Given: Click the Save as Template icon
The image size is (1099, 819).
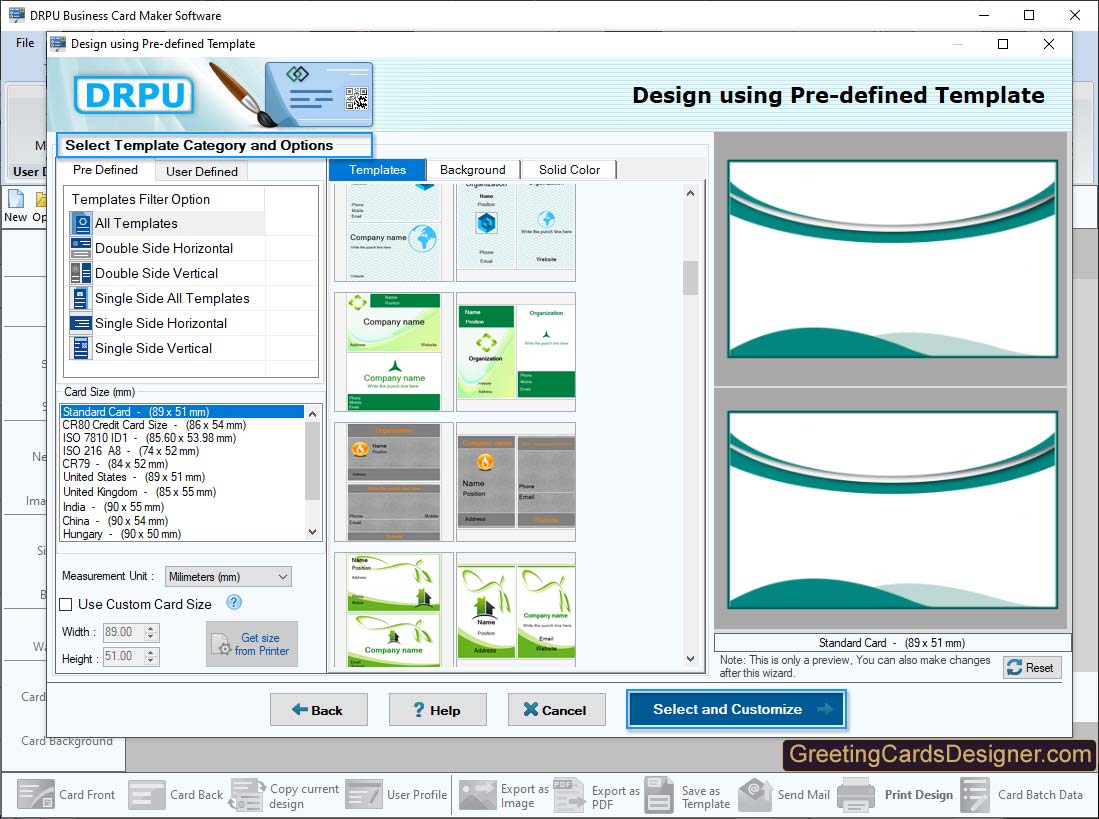Looking at the screenshot, I should [x=659, y=794].
